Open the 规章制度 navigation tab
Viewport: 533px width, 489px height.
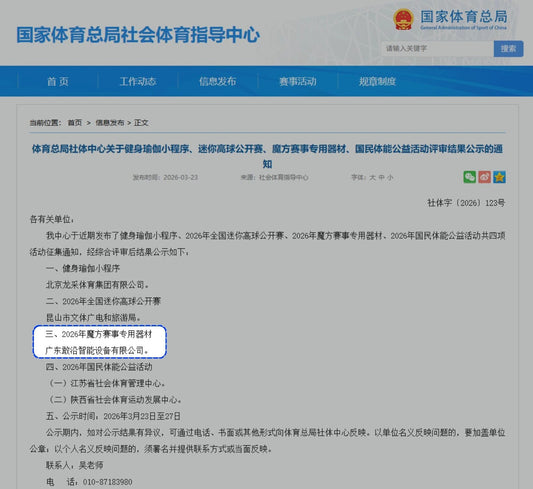pos(377,82)
